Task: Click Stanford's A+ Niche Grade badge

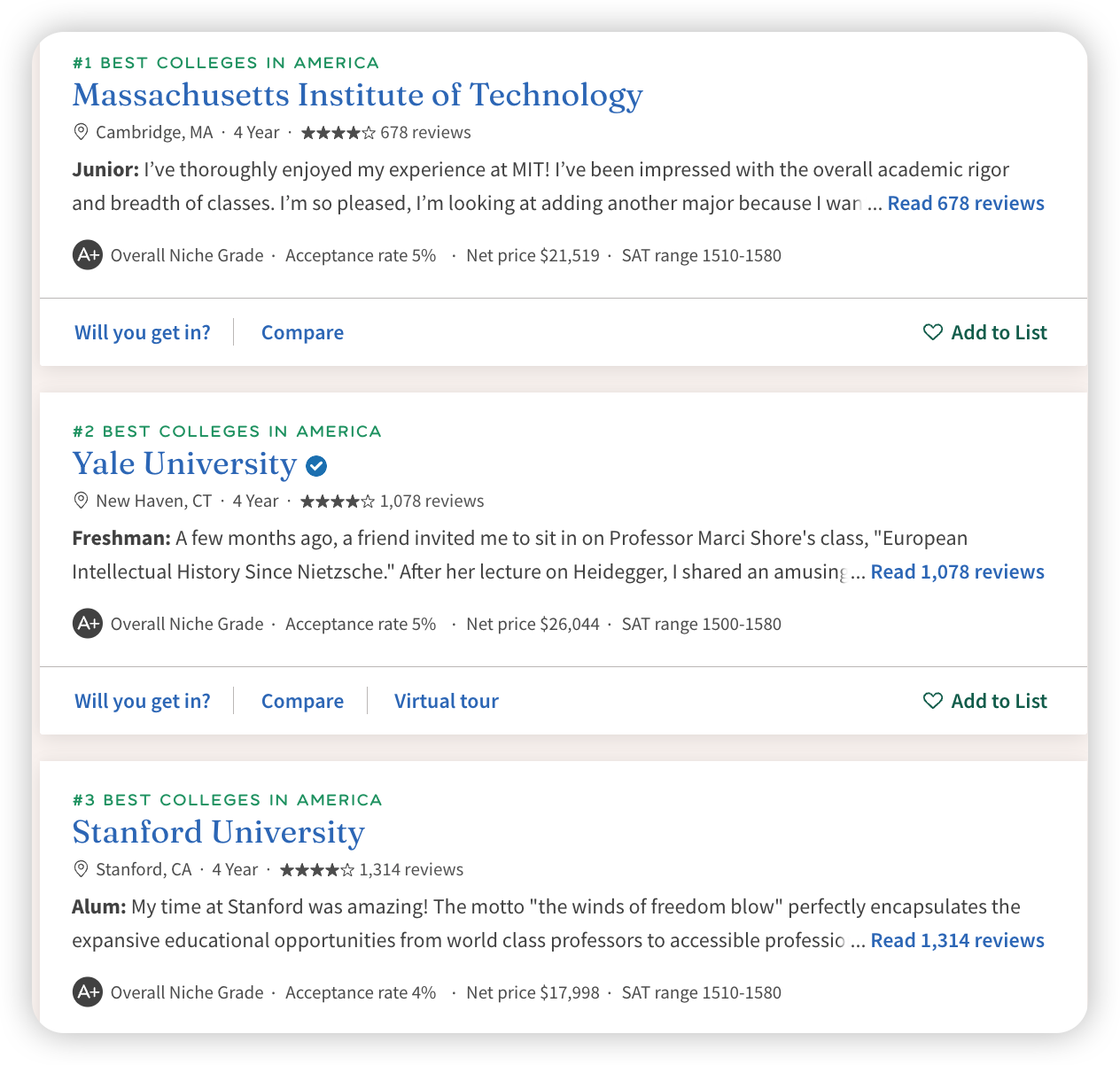Action: tap(88, 992)
